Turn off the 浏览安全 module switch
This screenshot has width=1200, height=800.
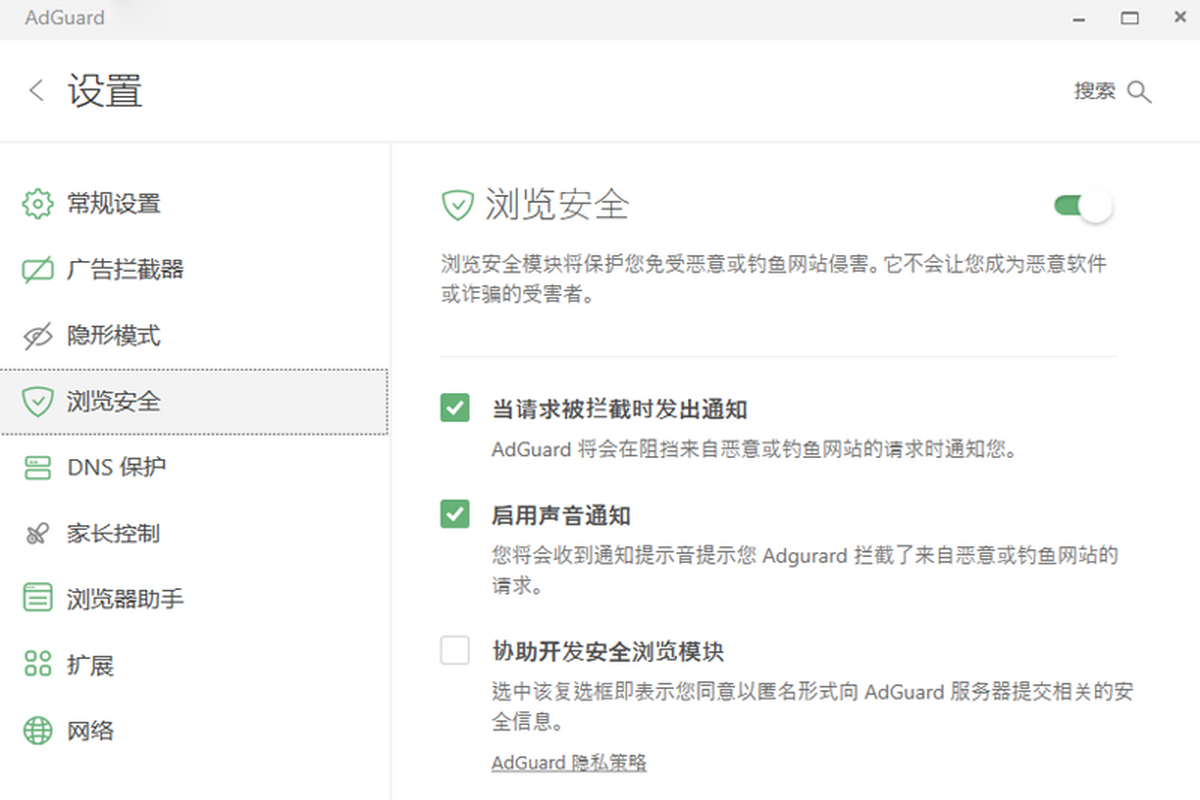point(1083,206)
